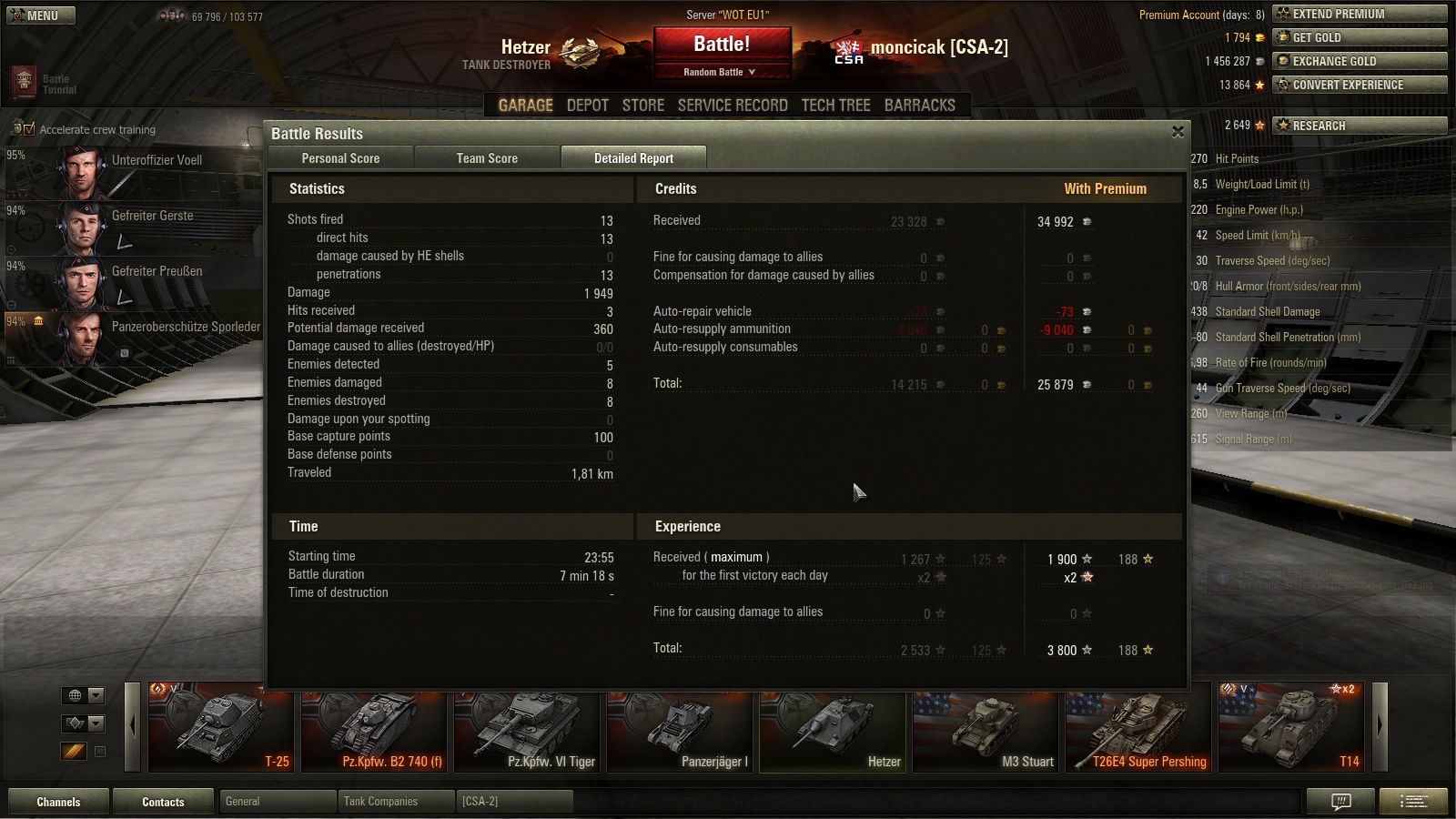Show previous tanks with left carousel arrow
The height and width of the screenshot is (819, 1456).
click(x=133, y=726)
